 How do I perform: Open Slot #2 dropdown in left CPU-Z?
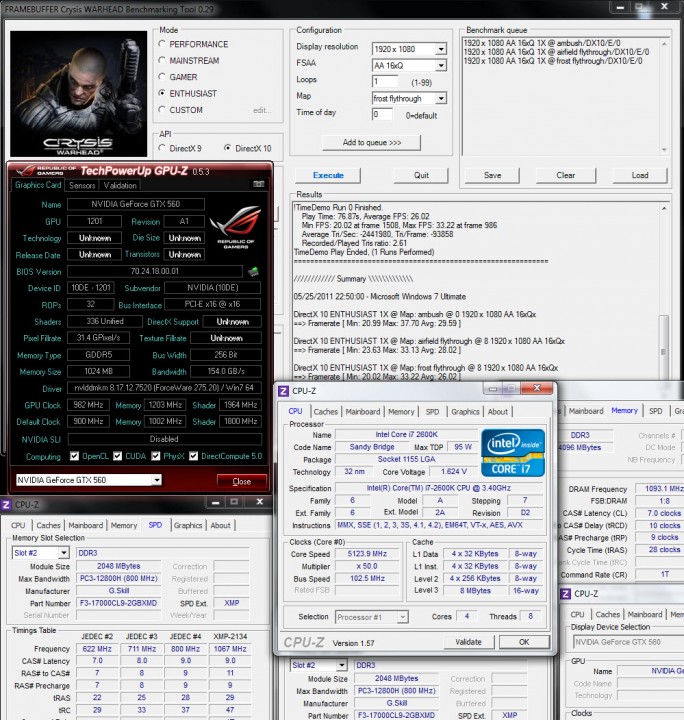point(64,553)
